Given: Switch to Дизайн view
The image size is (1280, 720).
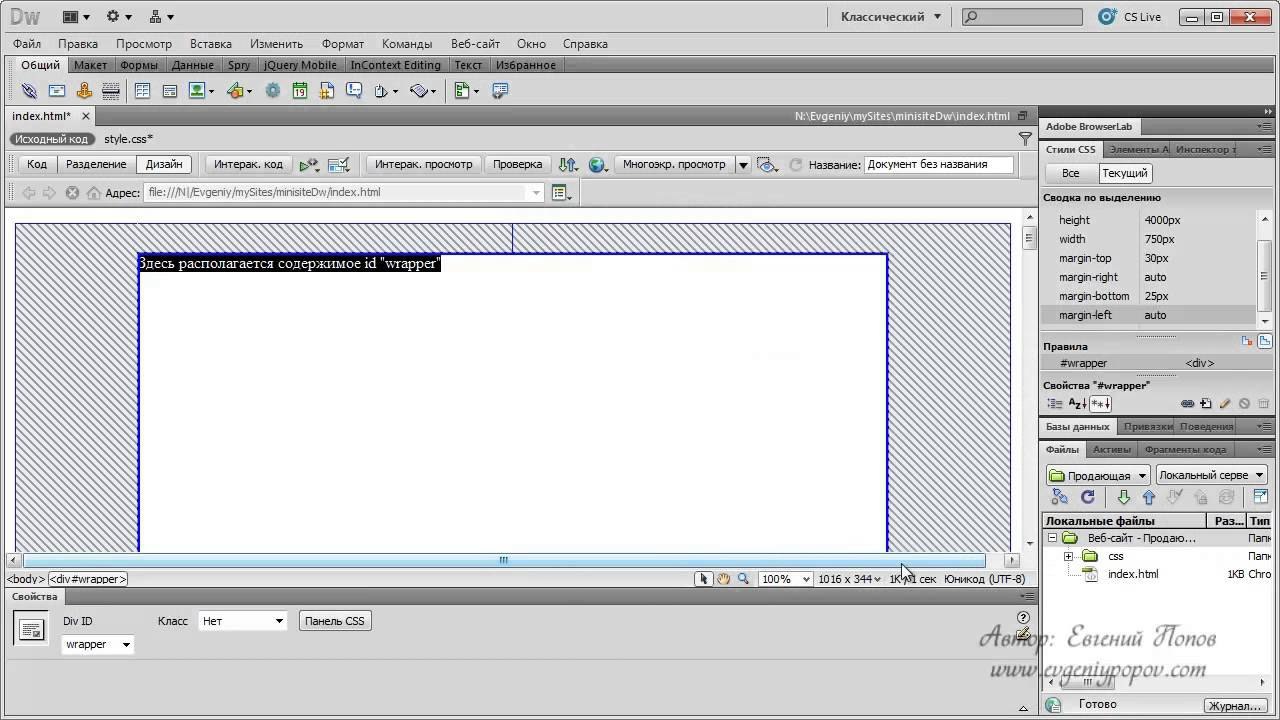Looking at the screenshot, I should 164,164.
